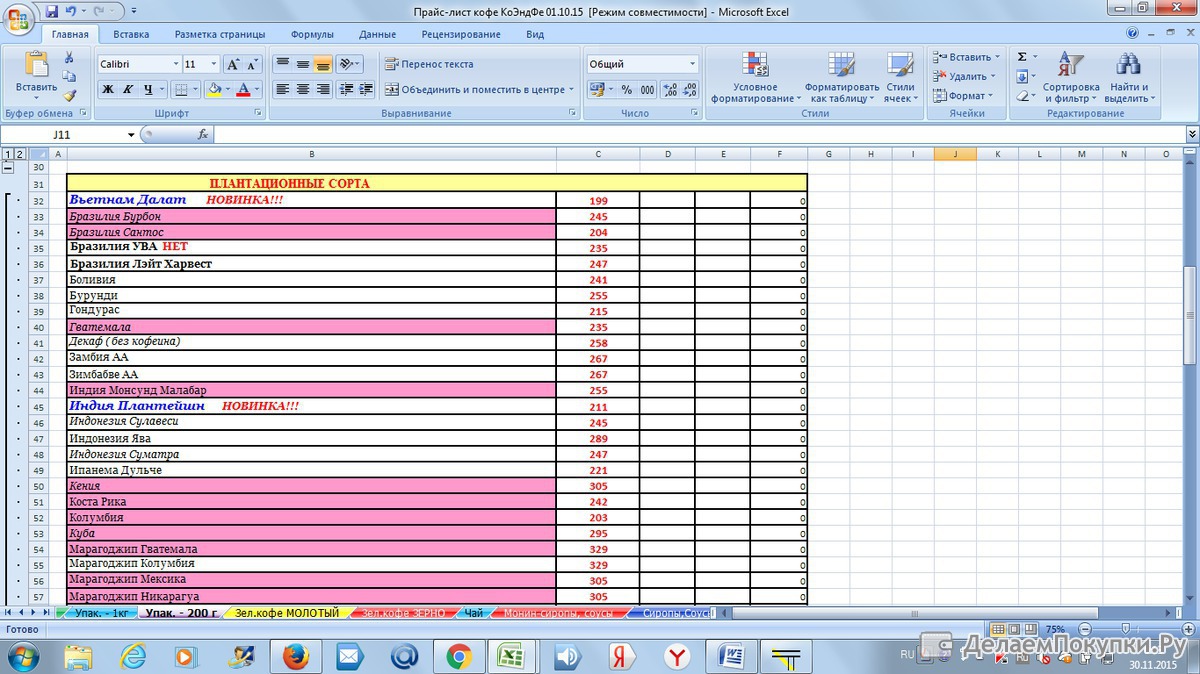Apply the accounting currency number format
This screenshot has width=1200, height=674.
(x=597, y=89)
